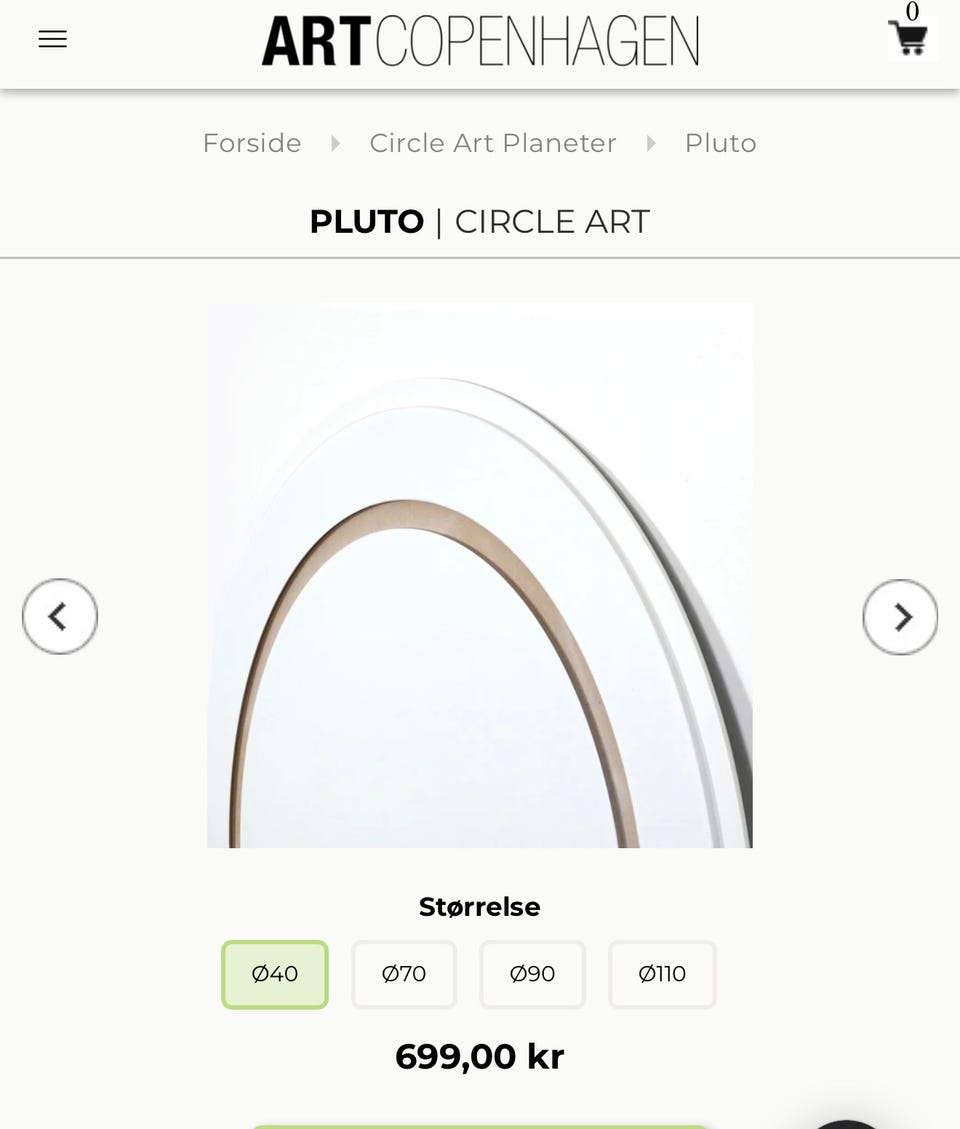Image resolution: width=960 pixels, height=1129 pixels.
Task: Open the Forside breadcrumb link
Action: click(x=252, y=143)
